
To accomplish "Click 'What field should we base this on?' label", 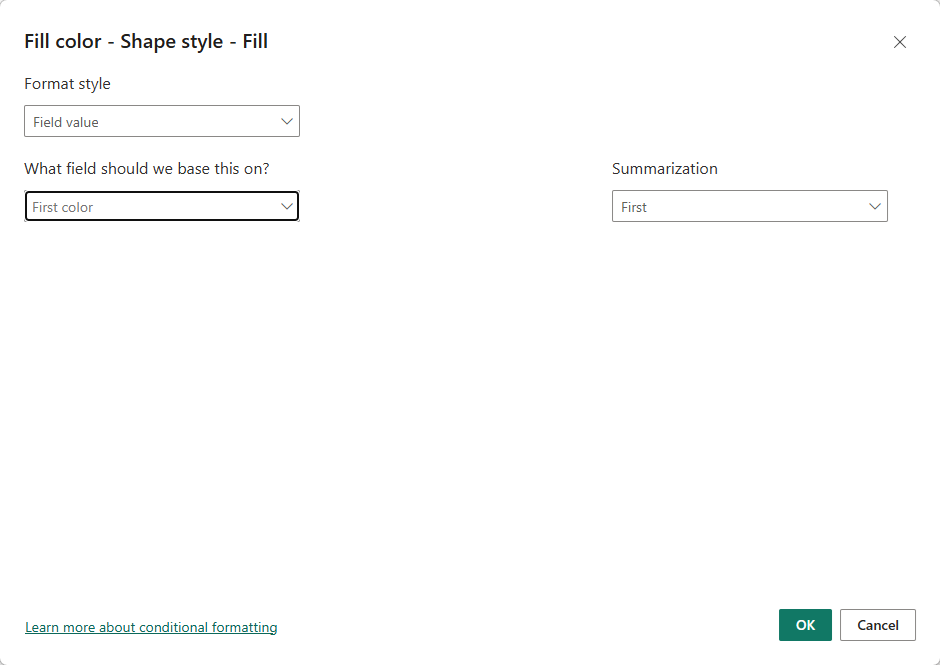I will (x=147, y=169).
